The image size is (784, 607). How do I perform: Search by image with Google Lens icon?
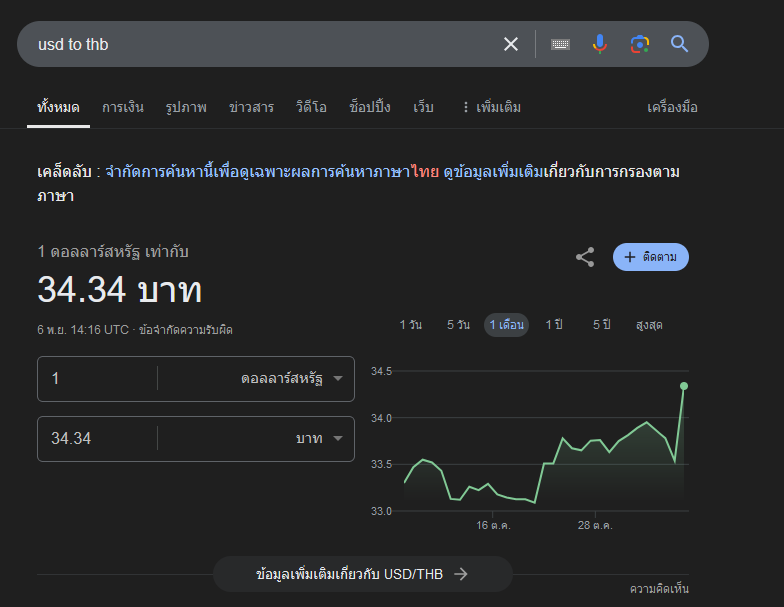coord(640,44)
